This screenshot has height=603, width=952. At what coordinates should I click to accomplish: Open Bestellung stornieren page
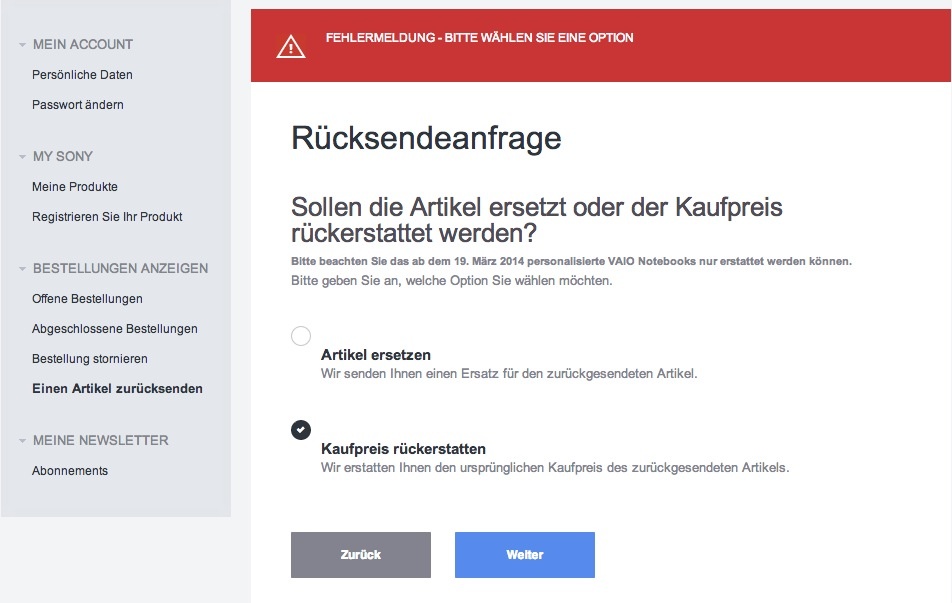(90, 359)
